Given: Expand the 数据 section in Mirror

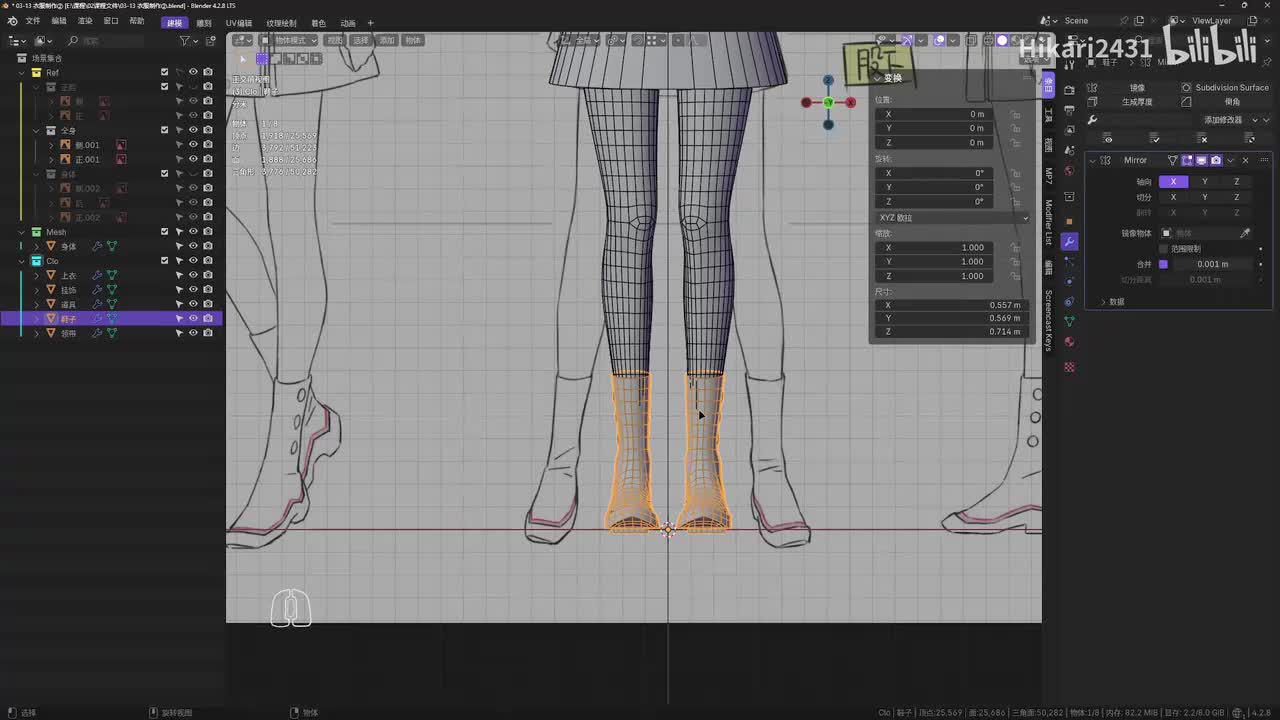Looking at the screenshot, I should pyautogui.click(x=1115, y=301).
